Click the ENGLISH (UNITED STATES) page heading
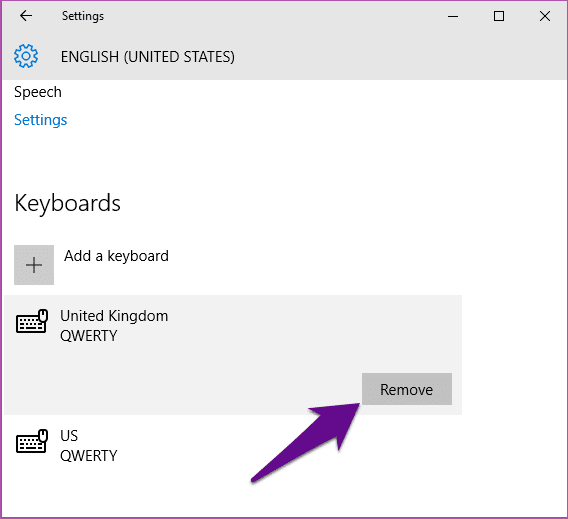 tap(148, 57)
